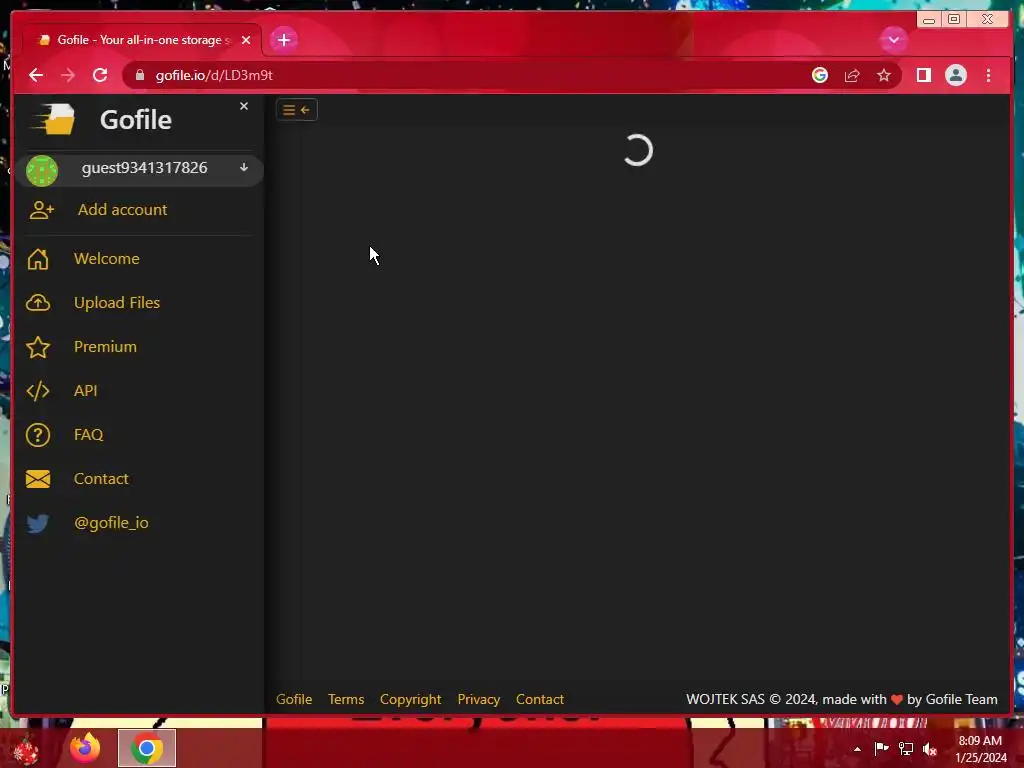Click the Google icon in address bar
The width and height of the screenshot is (1024, 768).
tap(820, 75)
